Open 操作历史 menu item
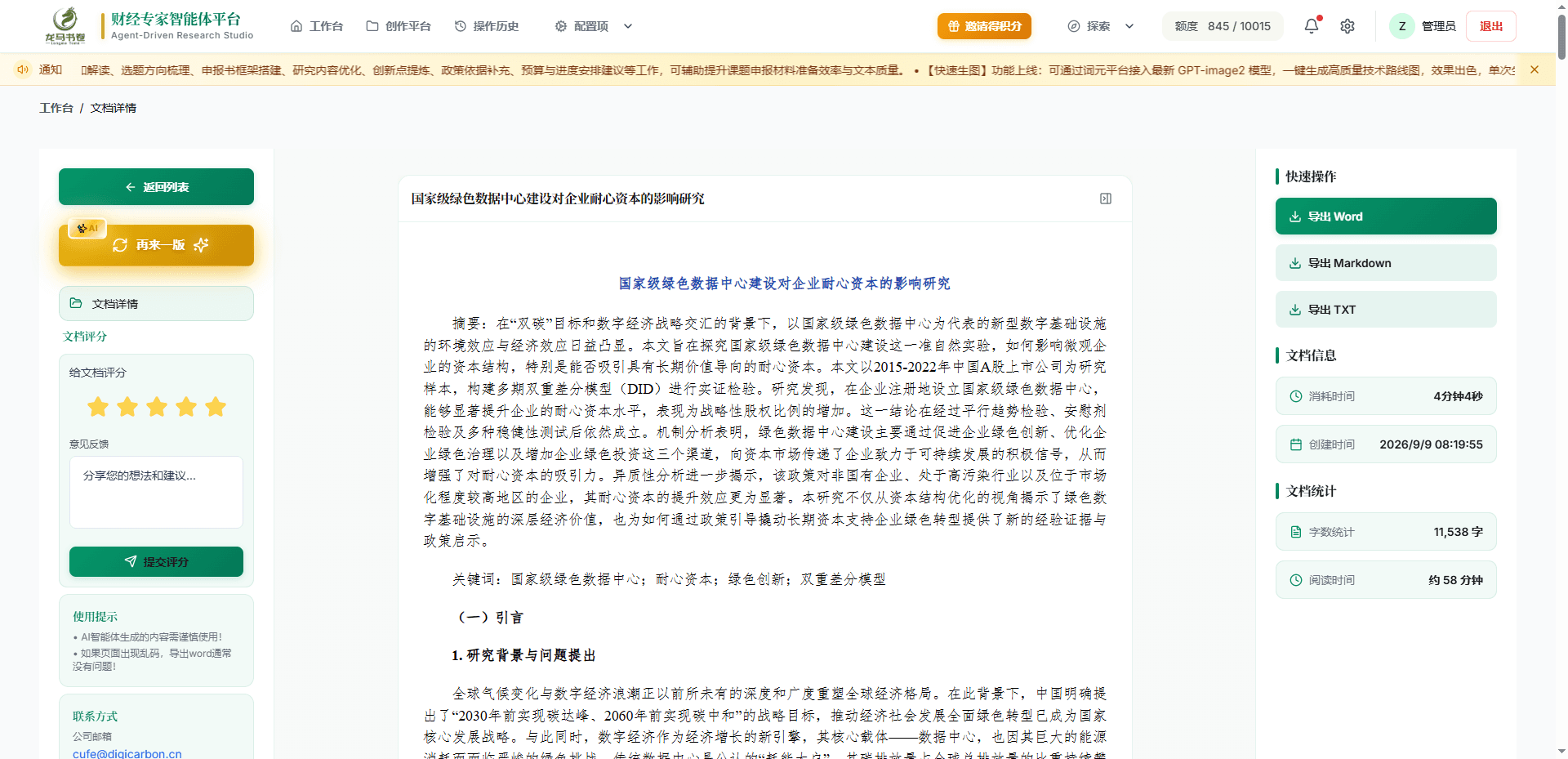This screenshot has height=759, width=1568. 487,26
